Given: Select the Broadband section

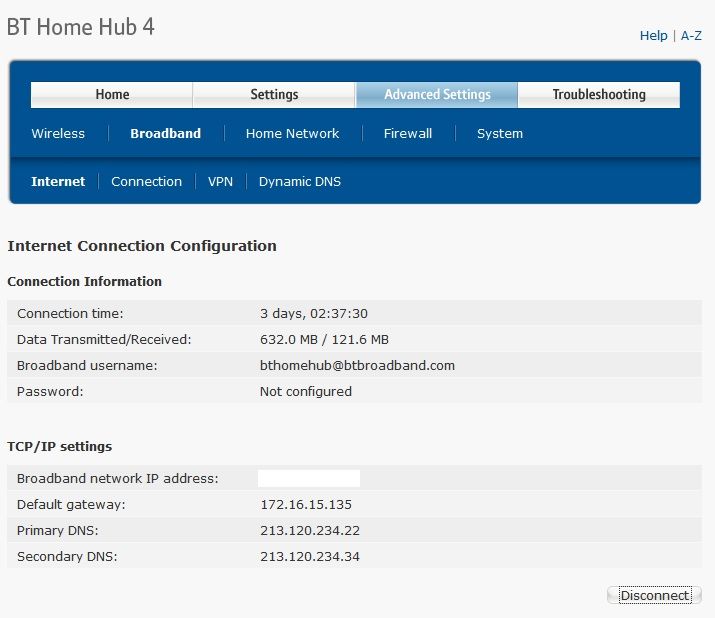Looking at the screenshot, I should tap(166, 134).
